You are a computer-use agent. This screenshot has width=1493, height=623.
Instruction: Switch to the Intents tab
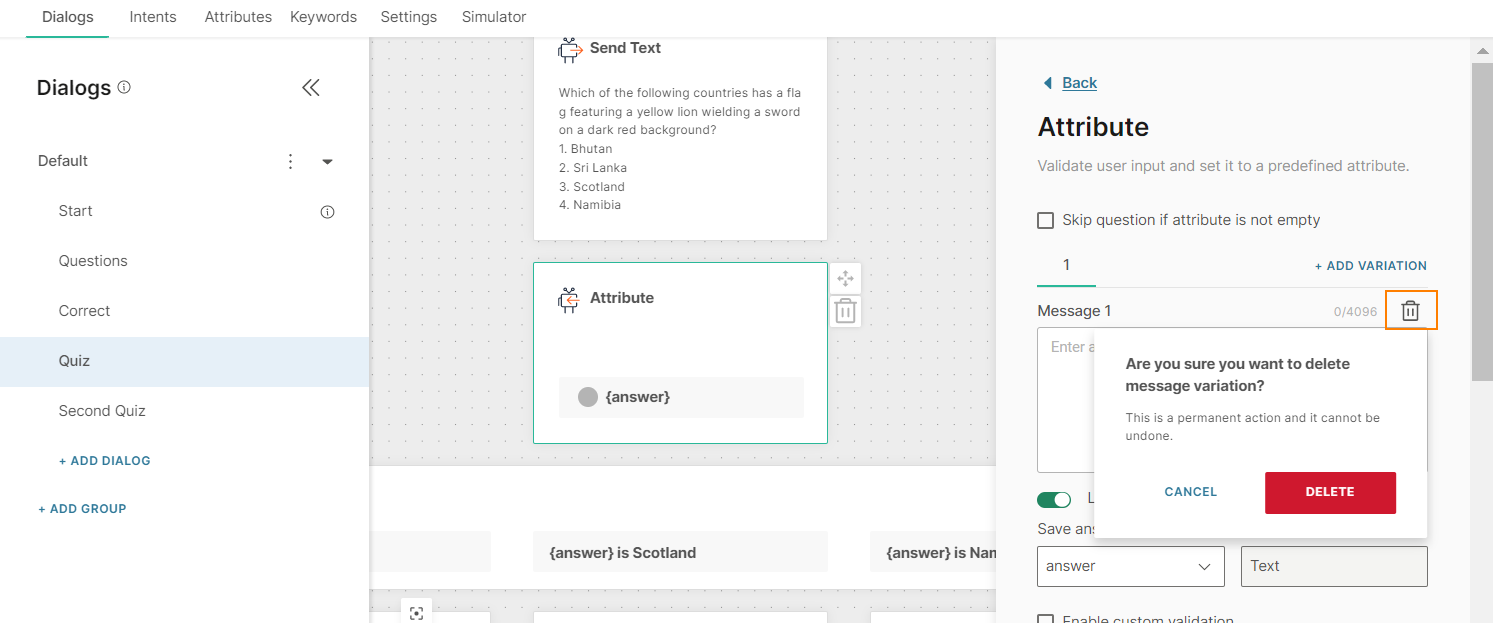pyautogui.click(x=153, y=17)
